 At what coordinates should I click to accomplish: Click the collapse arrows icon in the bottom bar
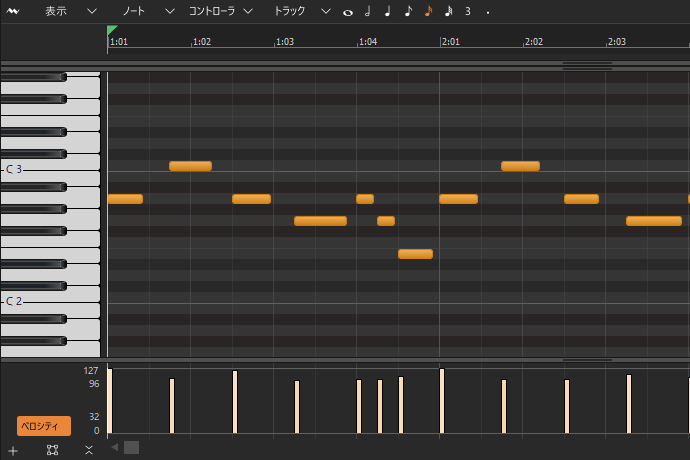(x=89, y=450)
